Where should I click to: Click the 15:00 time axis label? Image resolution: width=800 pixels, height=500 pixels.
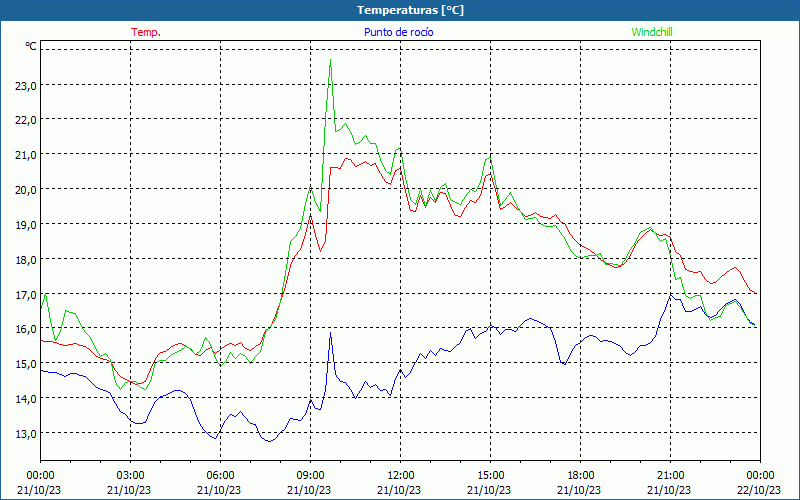[x=490, y=476]
